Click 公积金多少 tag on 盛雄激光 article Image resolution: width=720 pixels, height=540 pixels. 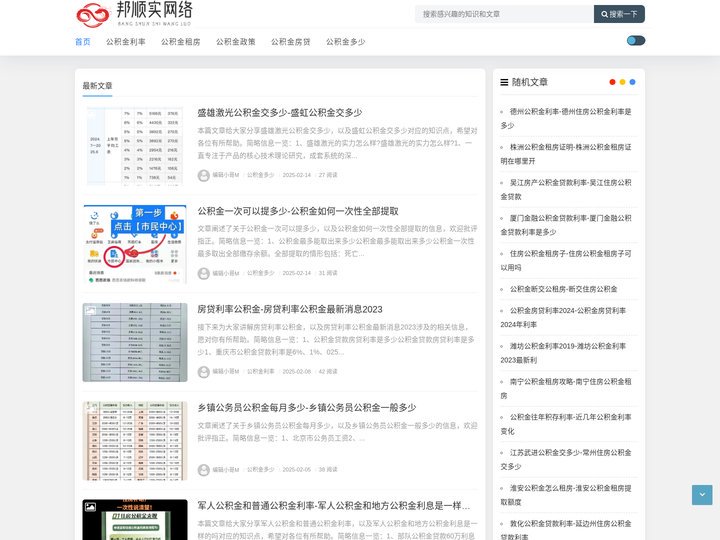tap(260, 175)
